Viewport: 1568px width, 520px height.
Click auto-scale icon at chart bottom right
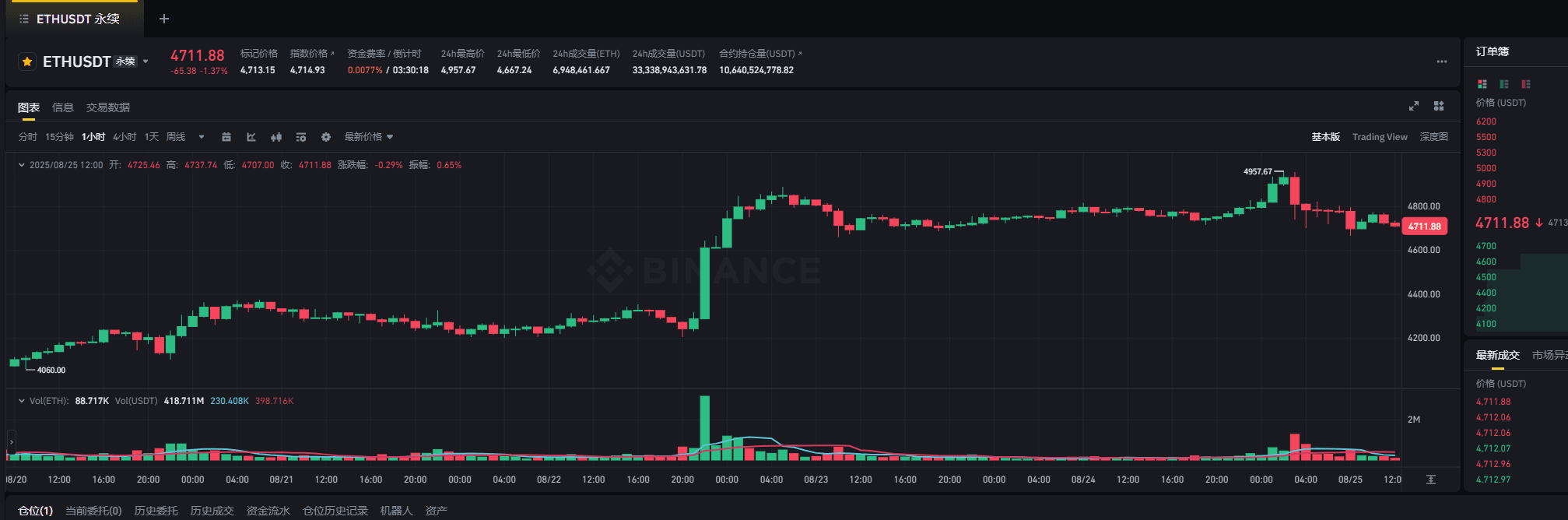point(1431,480)
